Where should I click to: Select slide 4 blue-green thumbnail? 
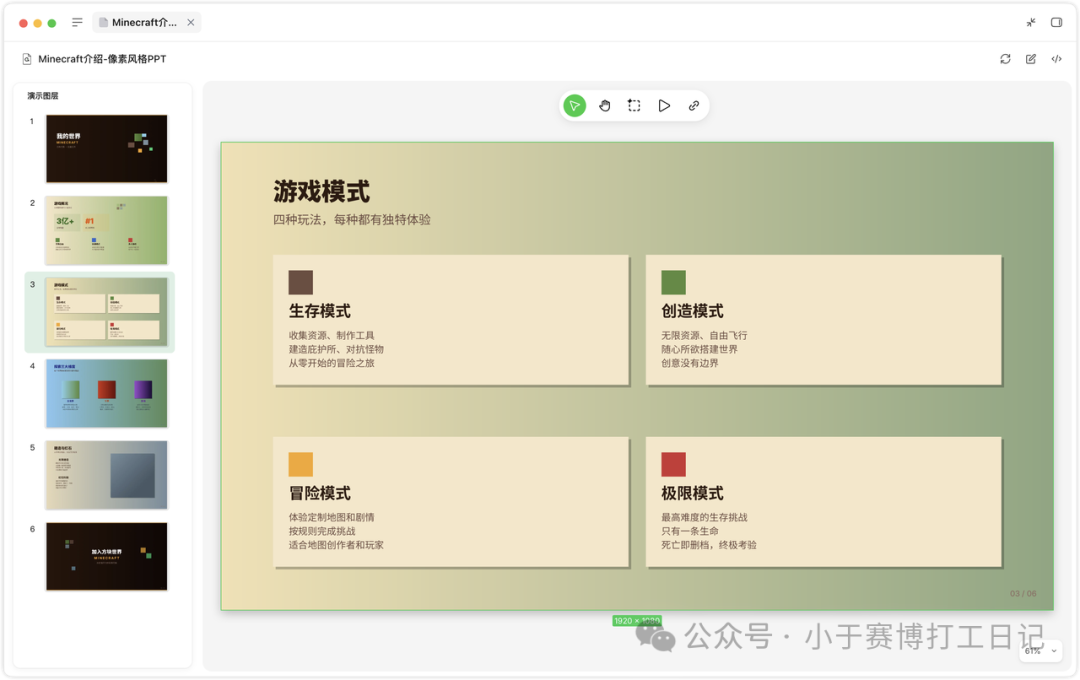pos(107,393)
